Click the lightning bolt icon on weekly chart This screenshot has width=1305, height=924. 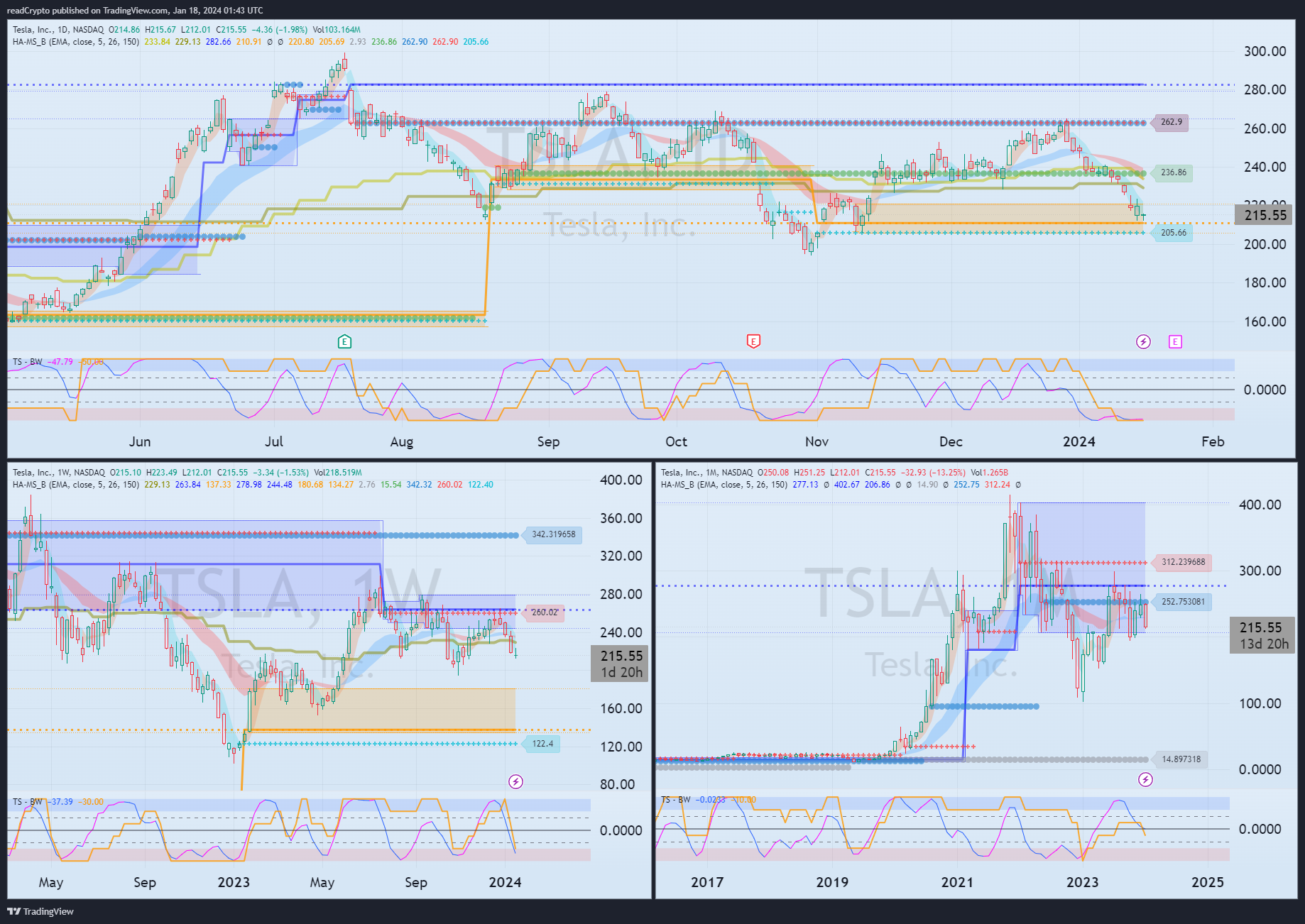pos(516,781)
